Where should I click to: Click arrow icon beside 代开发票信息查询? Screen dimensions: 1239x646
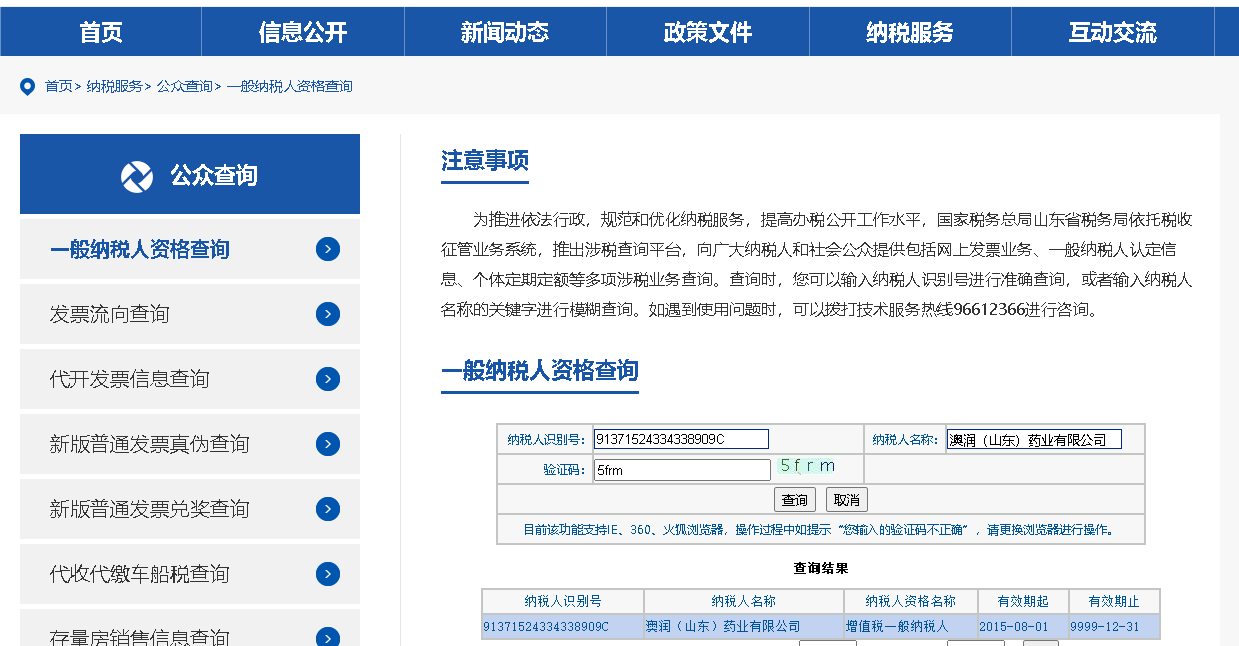pos(328,379)
